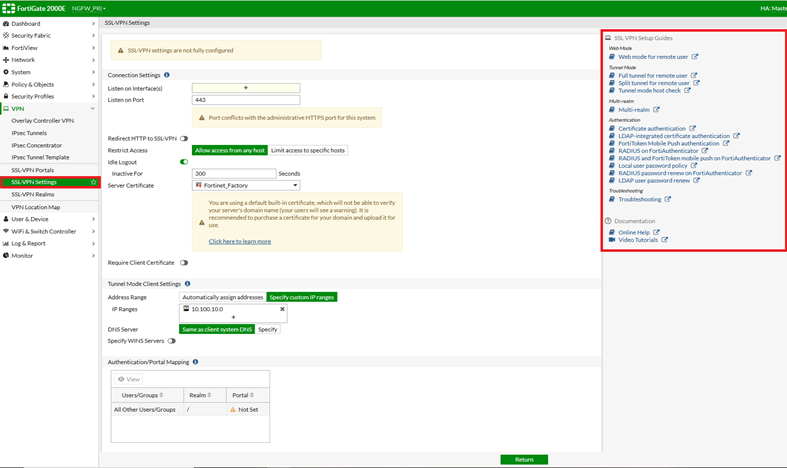The height and width of the screenshot is (468, 787).
Task: Click the Dashboard gauge icon in sidebar
Action: click(x=6, y=24)
